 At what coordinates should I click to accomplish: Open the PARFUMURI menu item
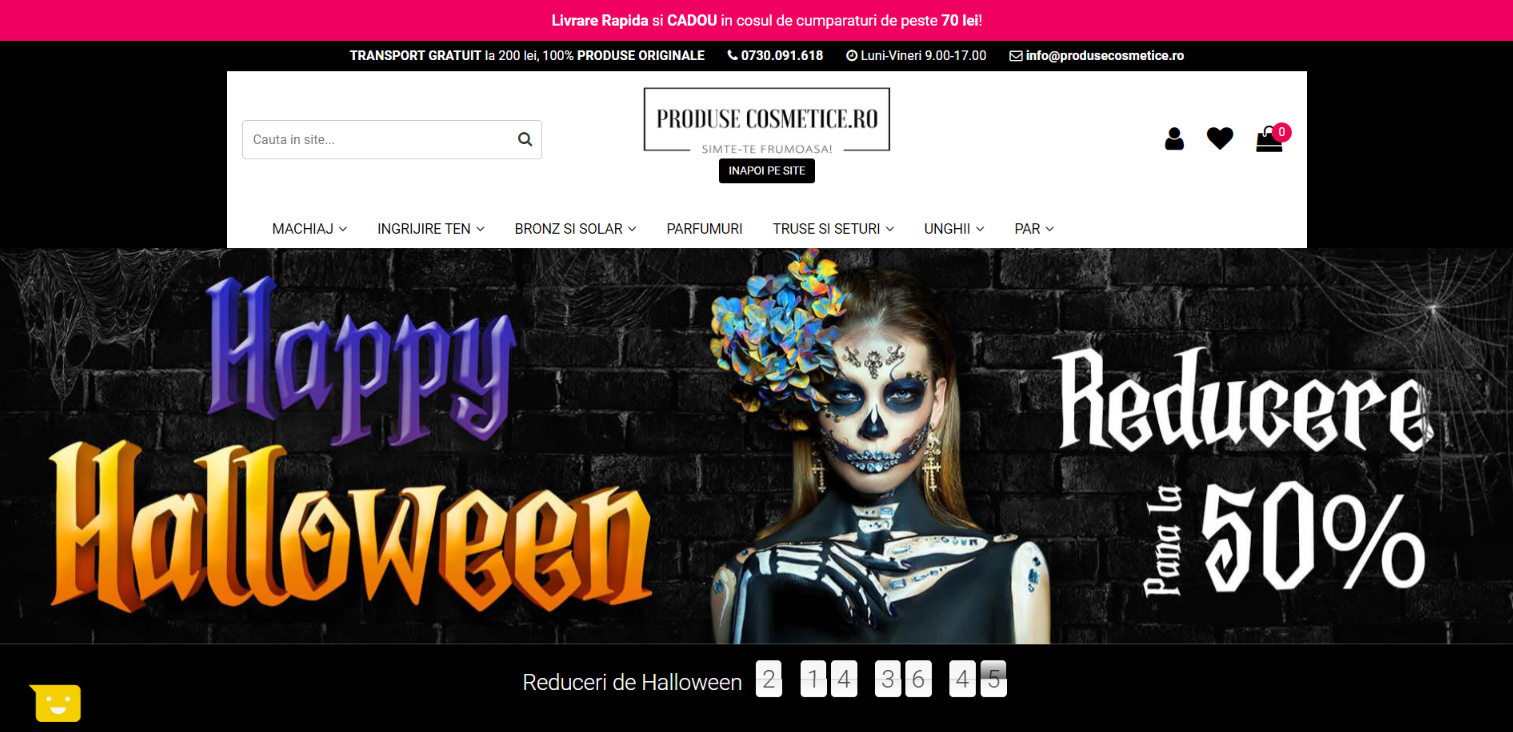coord(704,229)
